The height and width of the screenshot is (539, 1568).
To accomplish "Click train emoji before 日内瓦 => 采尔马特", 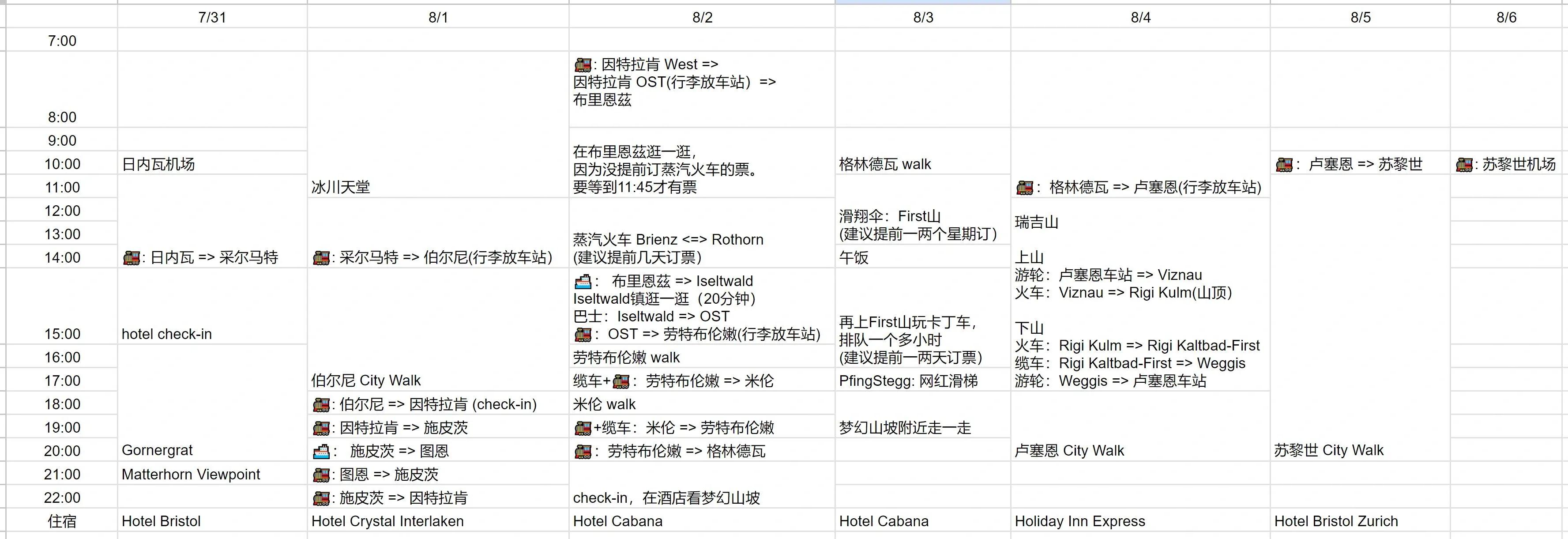I will click(131, 258).
